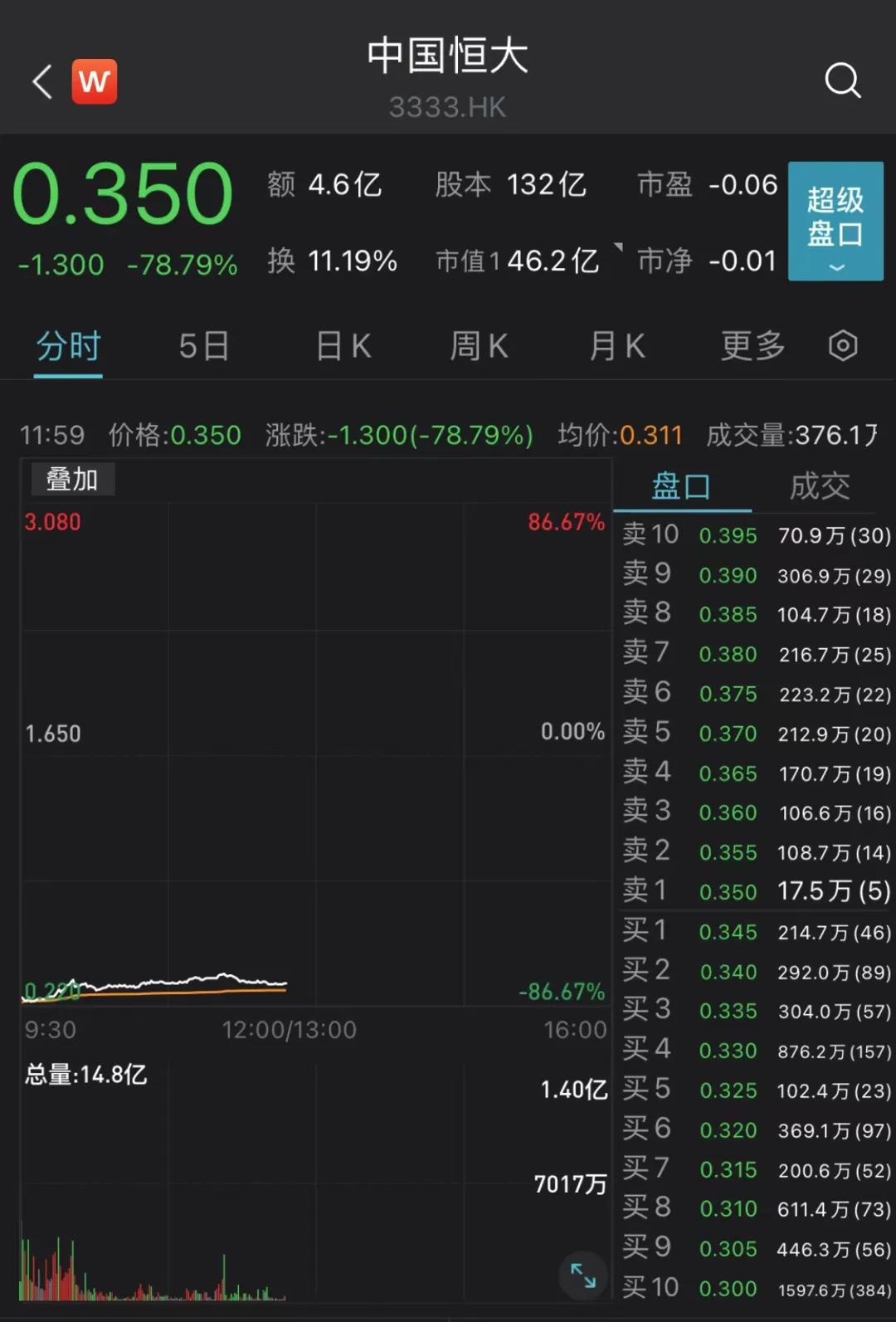This screenshot has width=896, height=1322.
Task: Tap the 3333.HK ticker code
Action: tap(447, 107)
